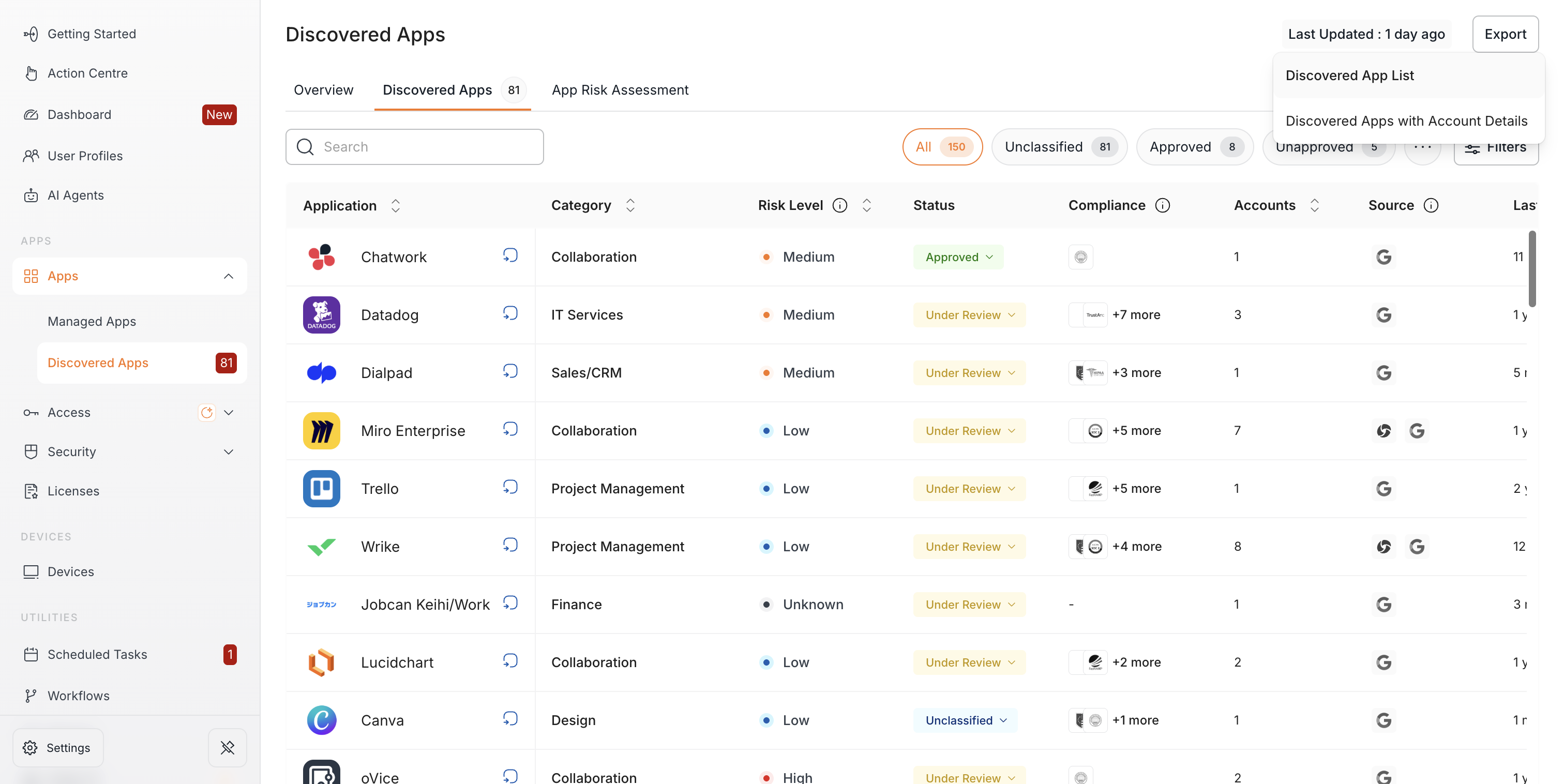Click the Lucidchart app logo
The image size is (1564, 784).
(321, 662)
